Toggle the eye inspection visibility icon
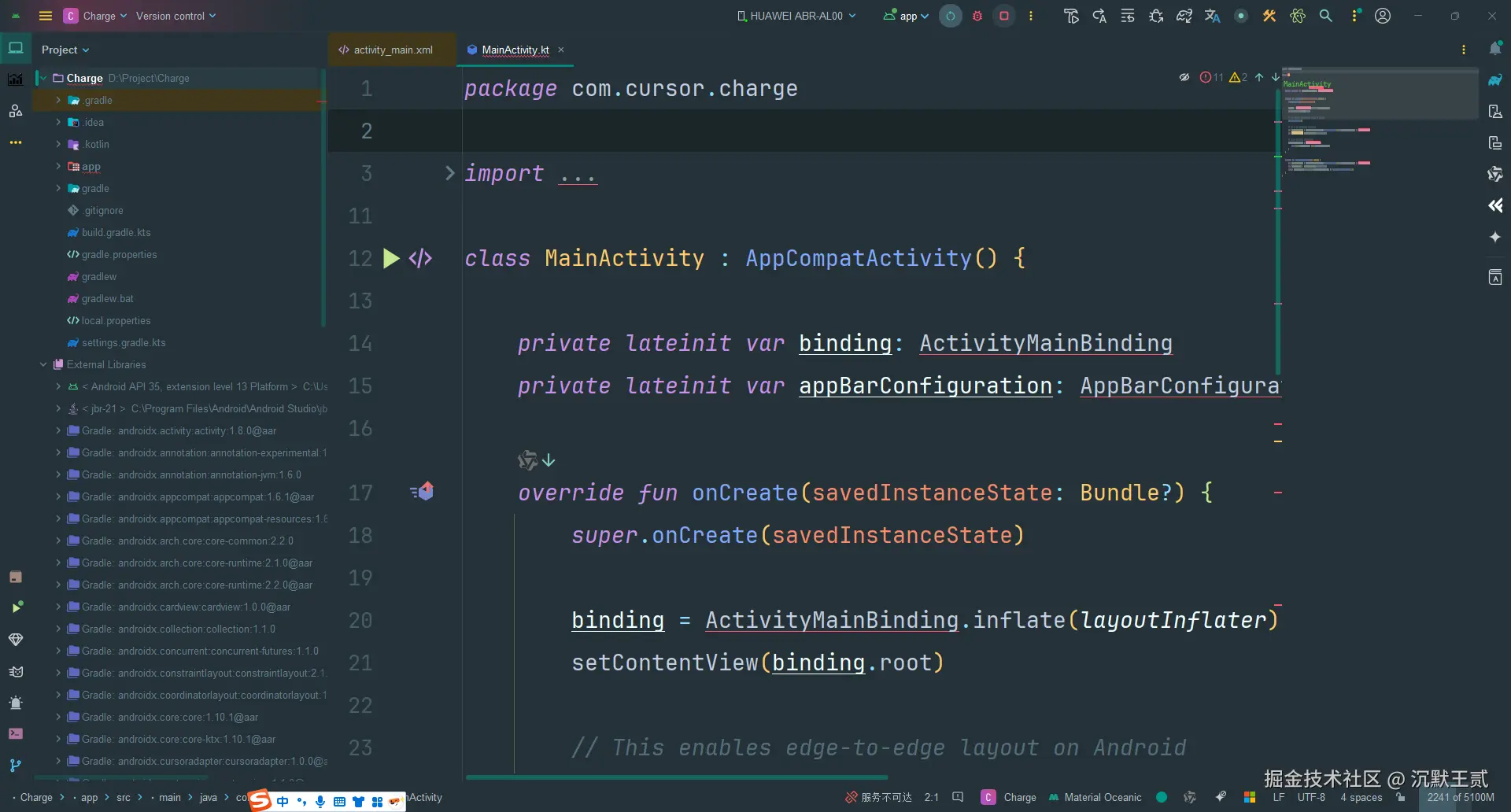The width and height of the screenshot is (1511, 812). point(1184,77)
